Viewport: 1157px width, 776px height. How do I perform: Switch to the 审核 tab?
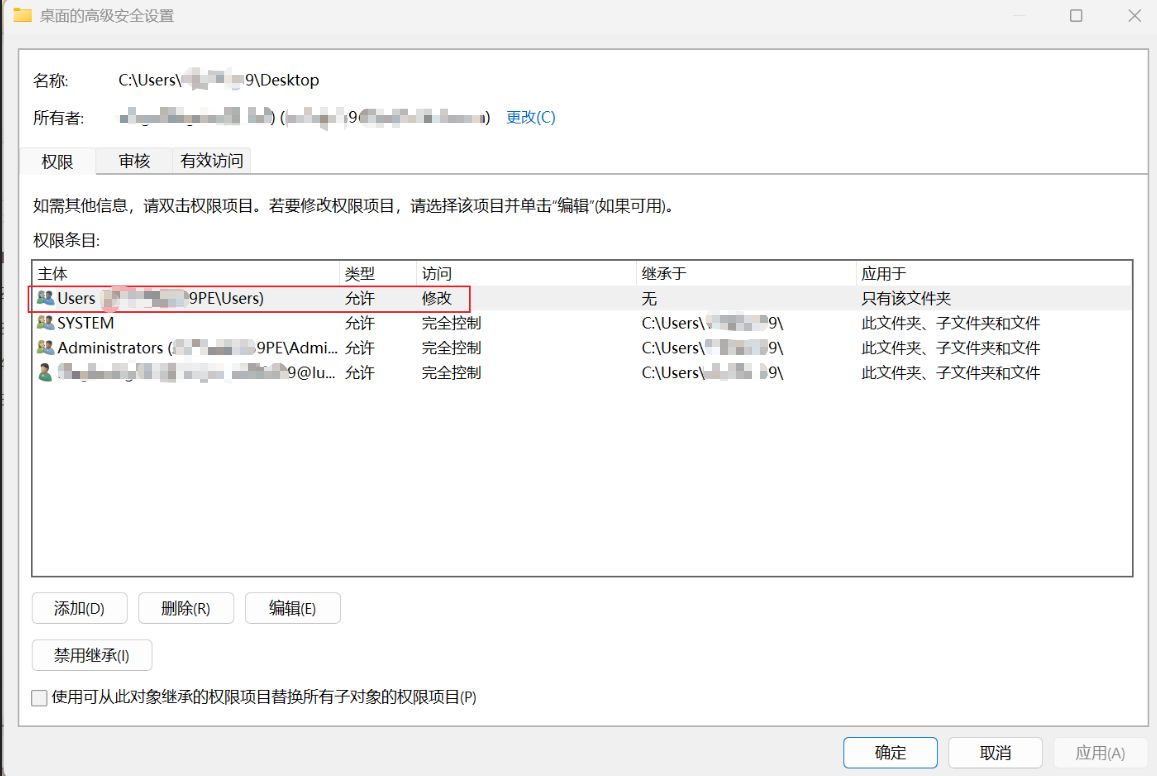click(x=134, y=161)
